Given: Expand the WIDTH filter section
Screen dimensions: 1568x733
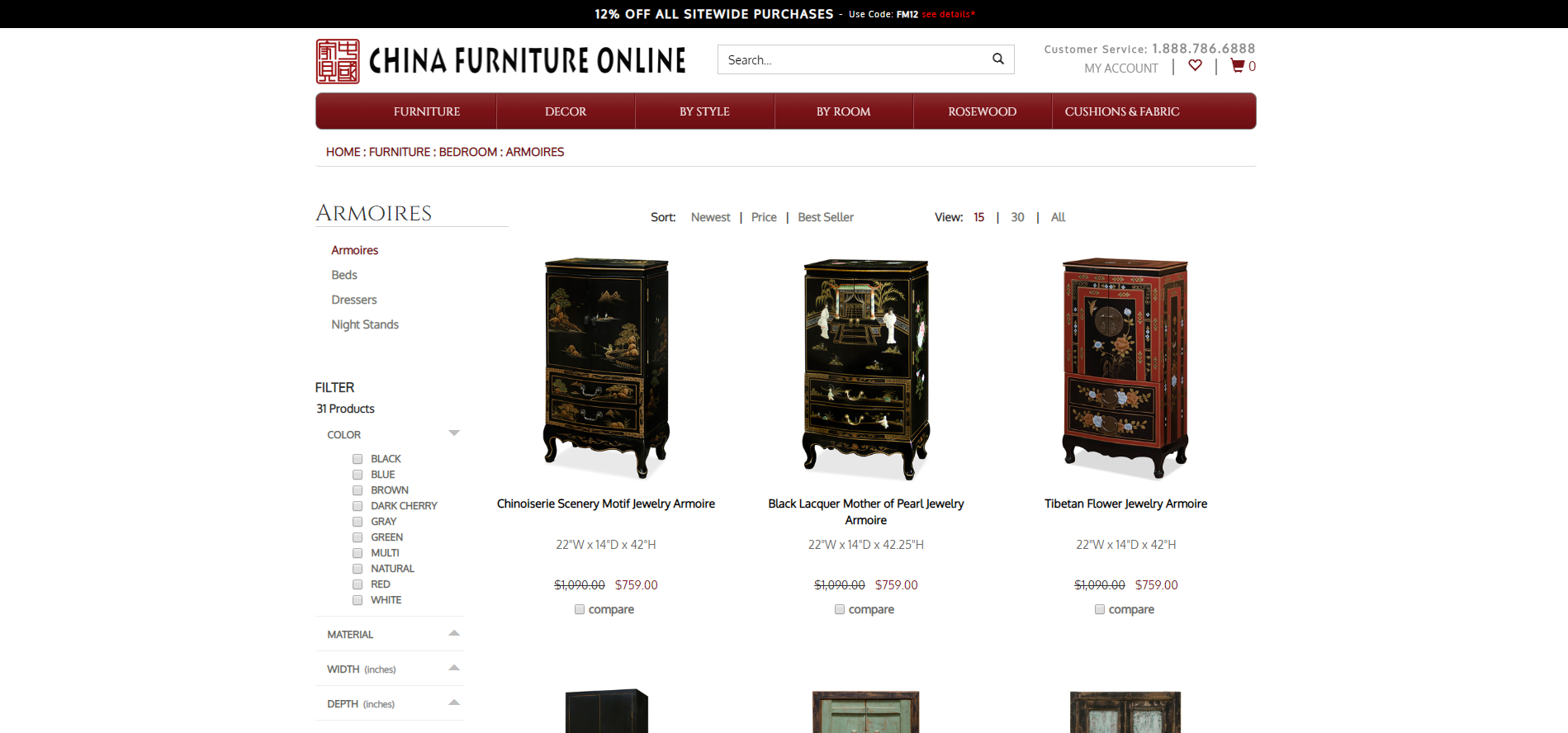Looking at the screenshot, I should click(x=454, y=668).
